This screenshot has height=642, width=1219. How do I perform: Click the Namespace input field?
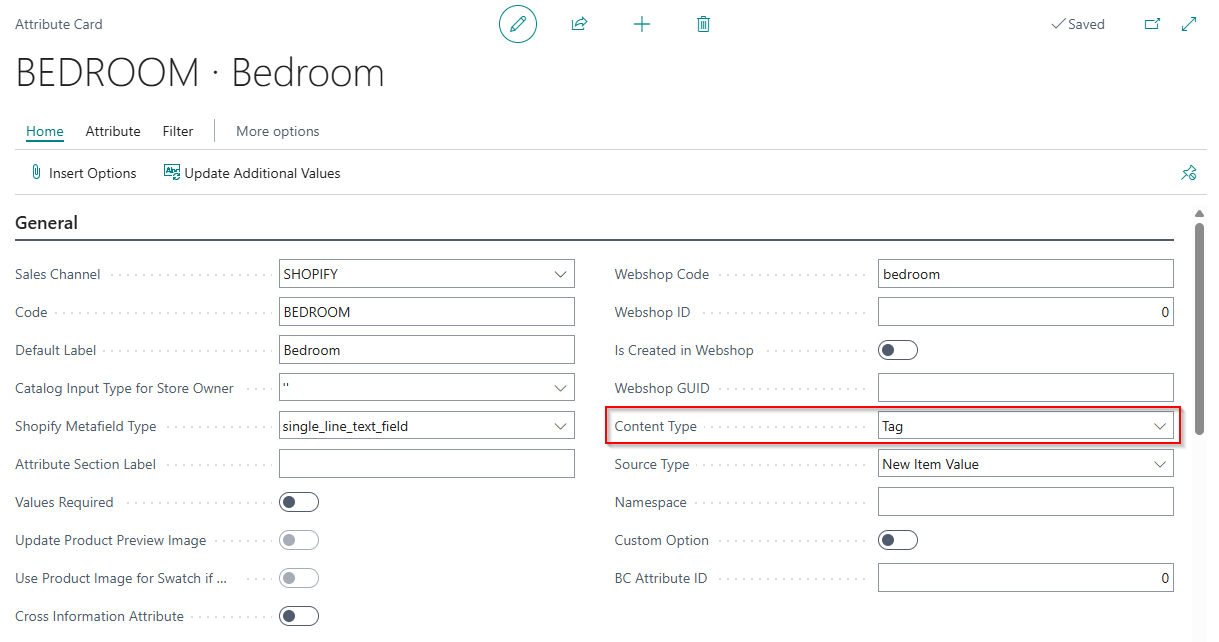[1026, 502]
